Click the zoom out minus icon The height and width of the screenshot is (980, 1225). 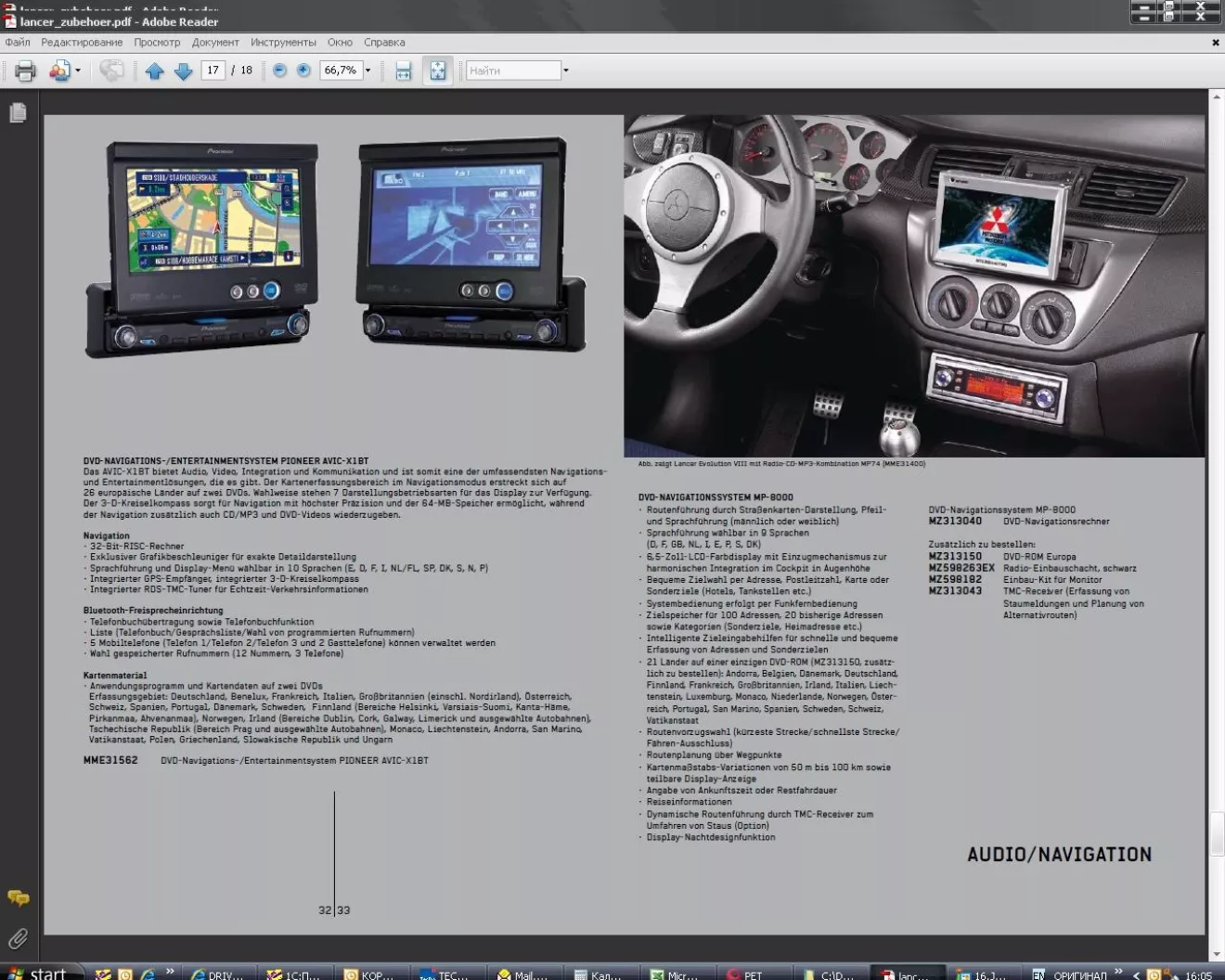pos(279,71)
